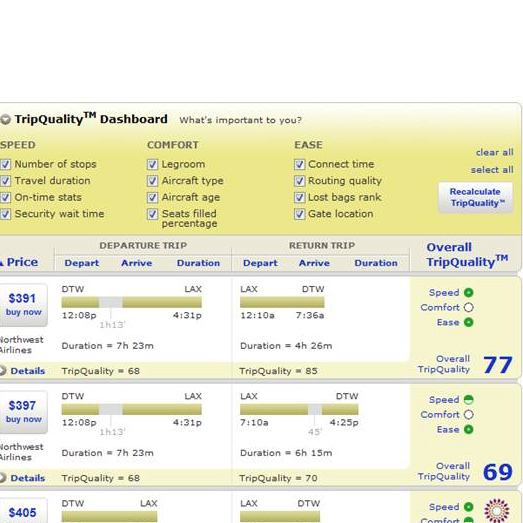Click Speed indicator dot on $391 flight
The height and width of the screenshot is (523, 523).
(x=469, y=293)
